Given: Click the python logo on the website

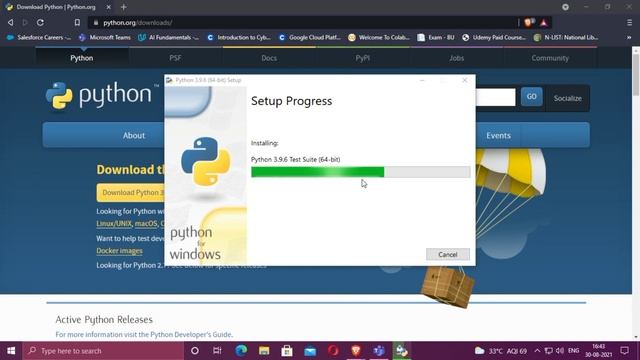Looking at the screenshot, I should coord(102,95).
